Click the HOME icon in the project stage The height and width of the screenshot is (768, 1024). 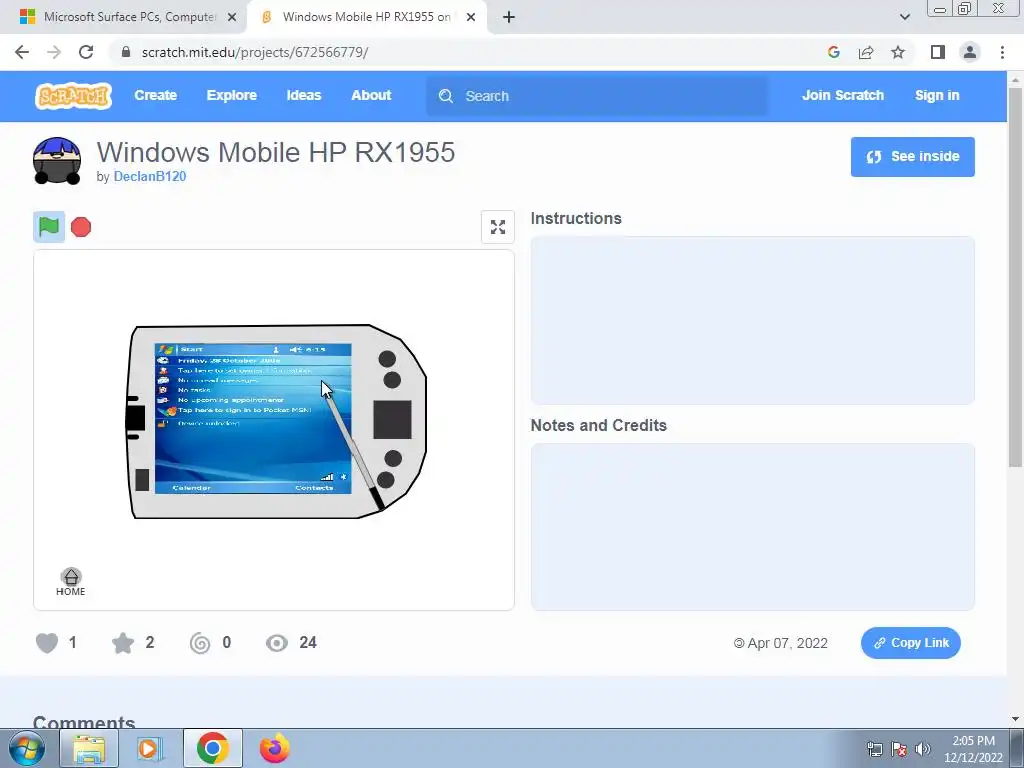click(71, 581)
